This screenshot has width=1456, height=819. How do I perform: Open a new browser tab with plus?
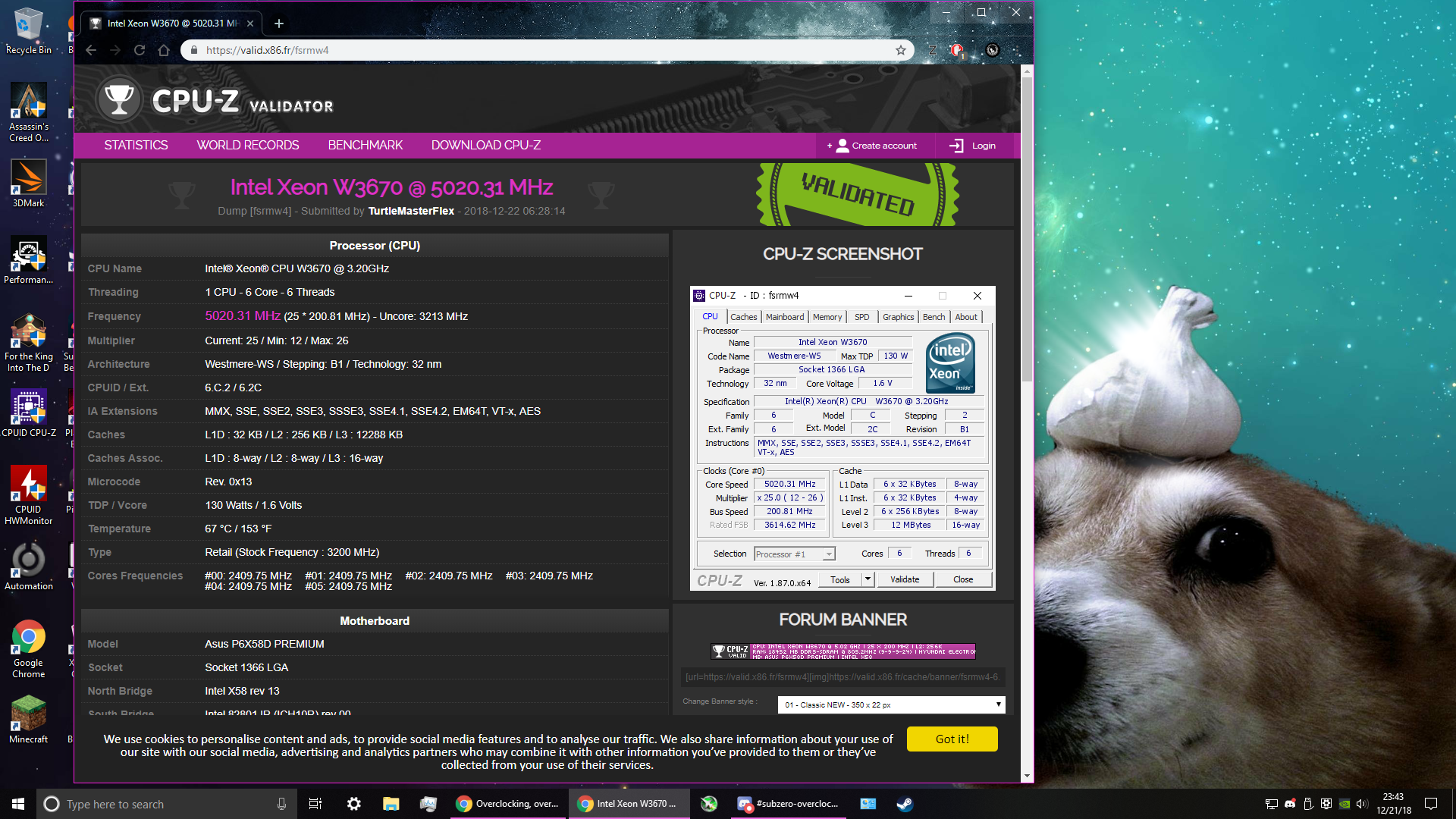point(279,24)
